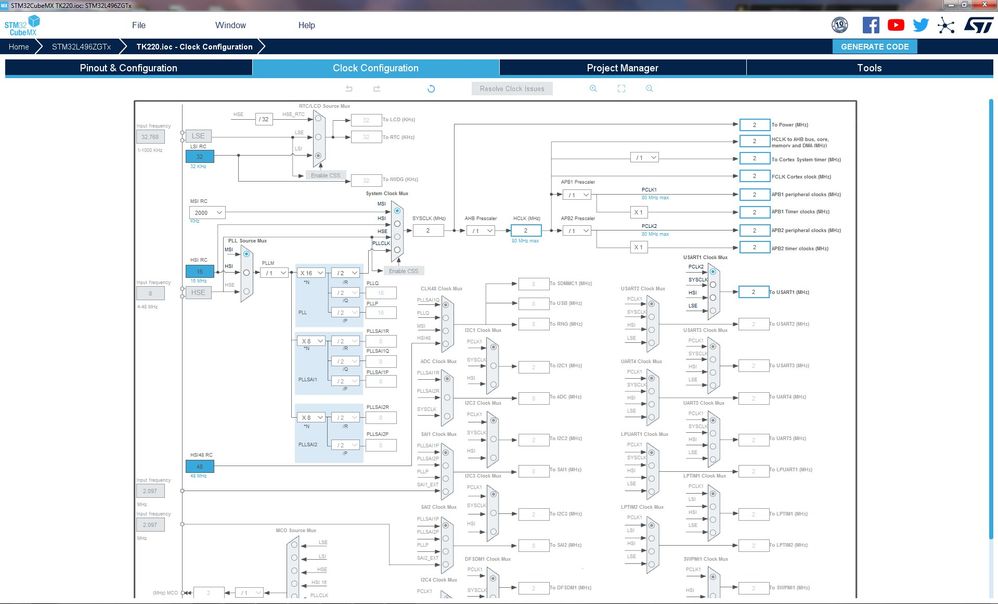Switch to Pinout & Configuration tab
Screen dimensions: 998x604
129,67
